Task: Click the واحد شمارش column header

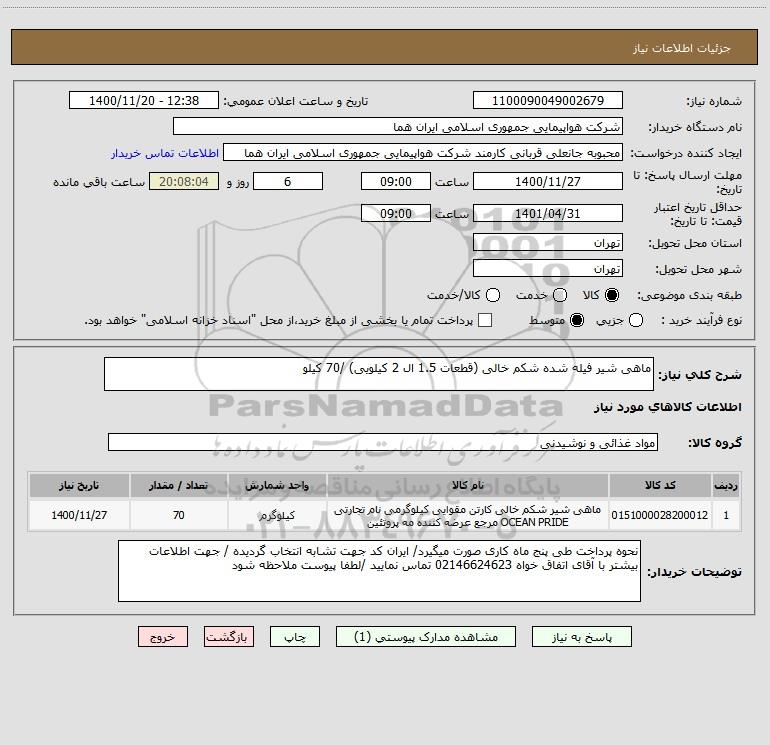Action: [277, 485]
